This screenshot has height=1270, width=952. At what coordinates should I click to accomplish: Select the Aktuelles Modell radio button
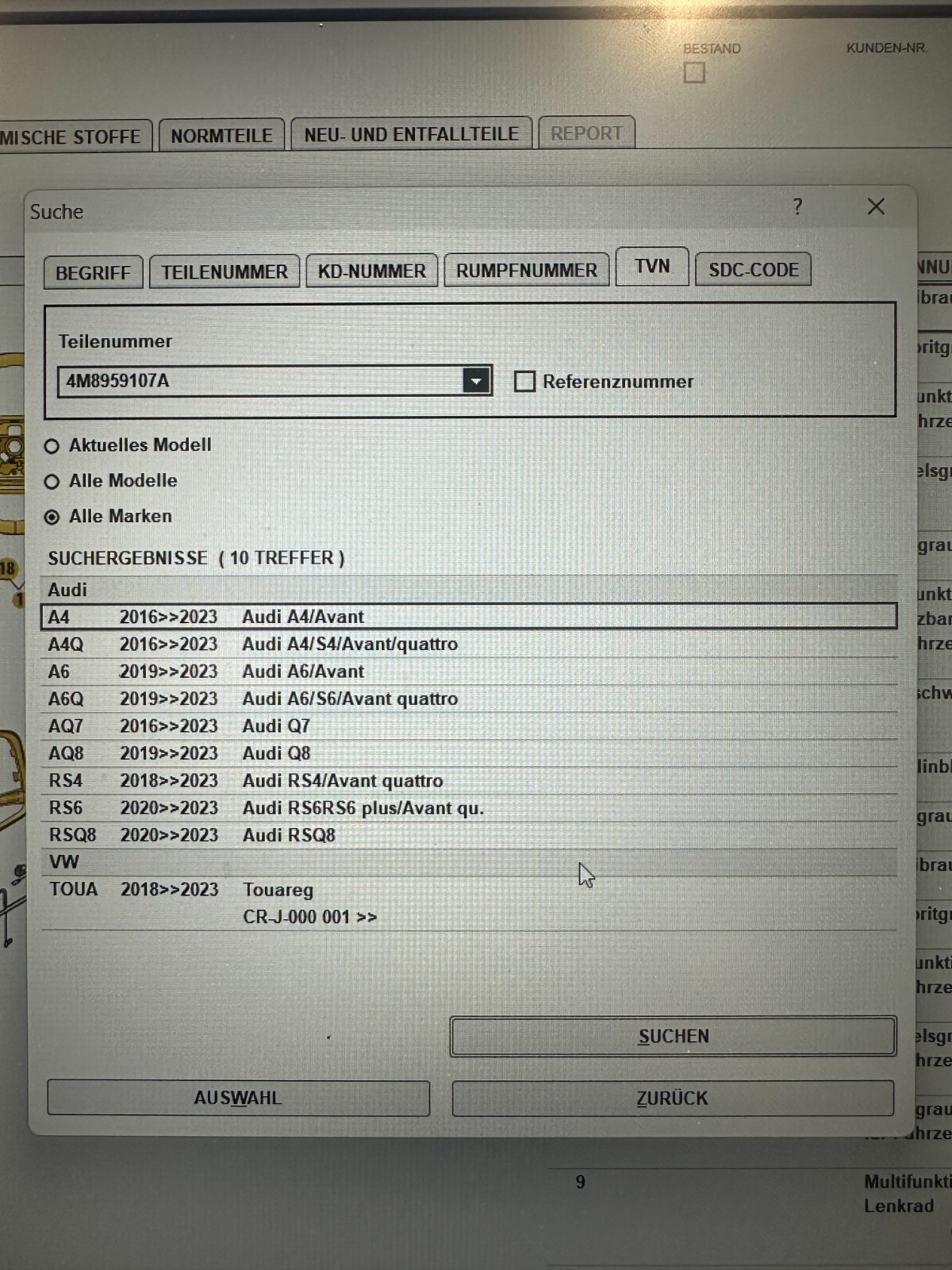52,446
